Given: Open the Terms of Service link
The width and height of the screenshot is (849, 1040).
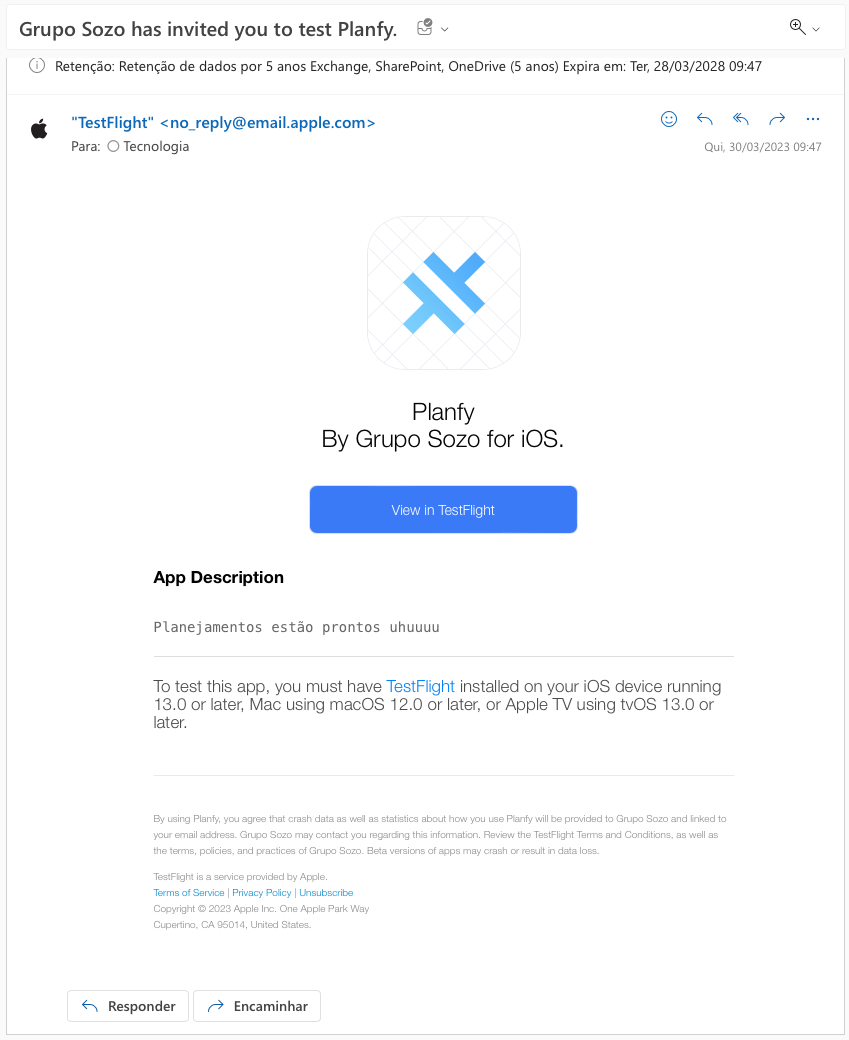Looking at the screenshot, I should point(189,893).
